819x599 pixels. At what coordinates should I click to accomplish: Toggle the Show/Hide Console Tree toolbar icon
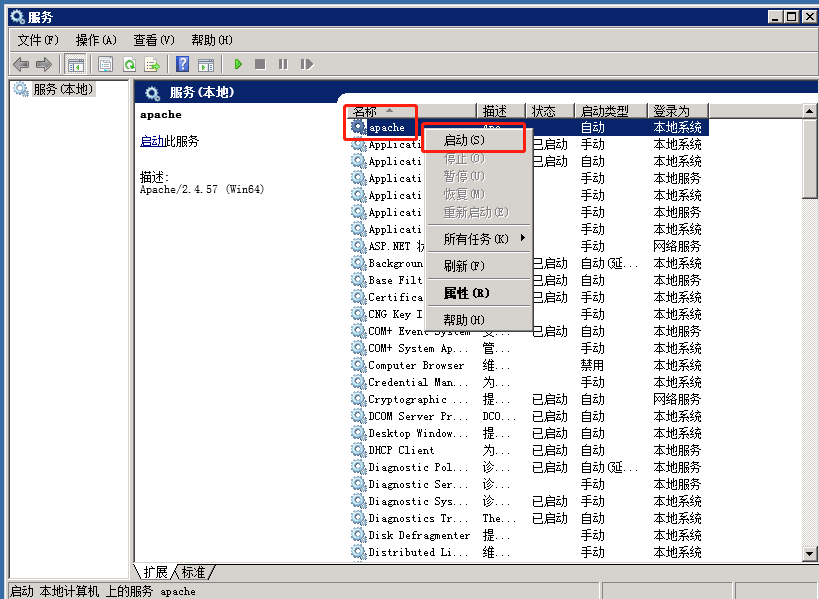75,64
